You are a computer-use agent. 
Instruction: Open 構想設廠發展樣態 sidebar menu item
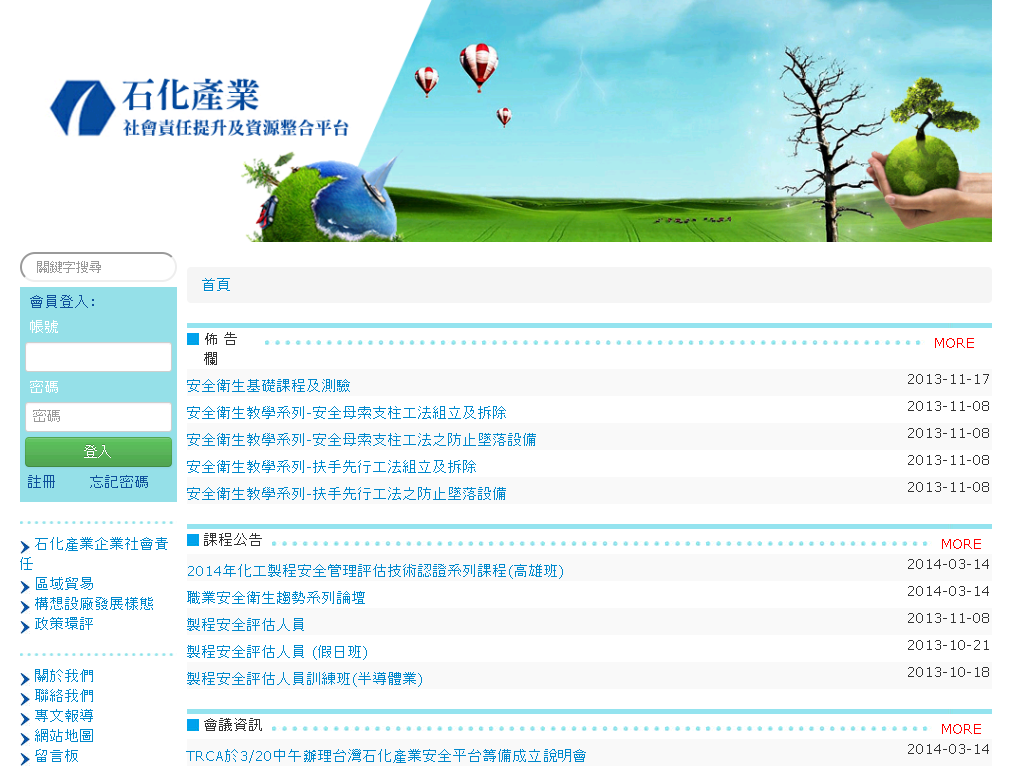pos(94,604)
